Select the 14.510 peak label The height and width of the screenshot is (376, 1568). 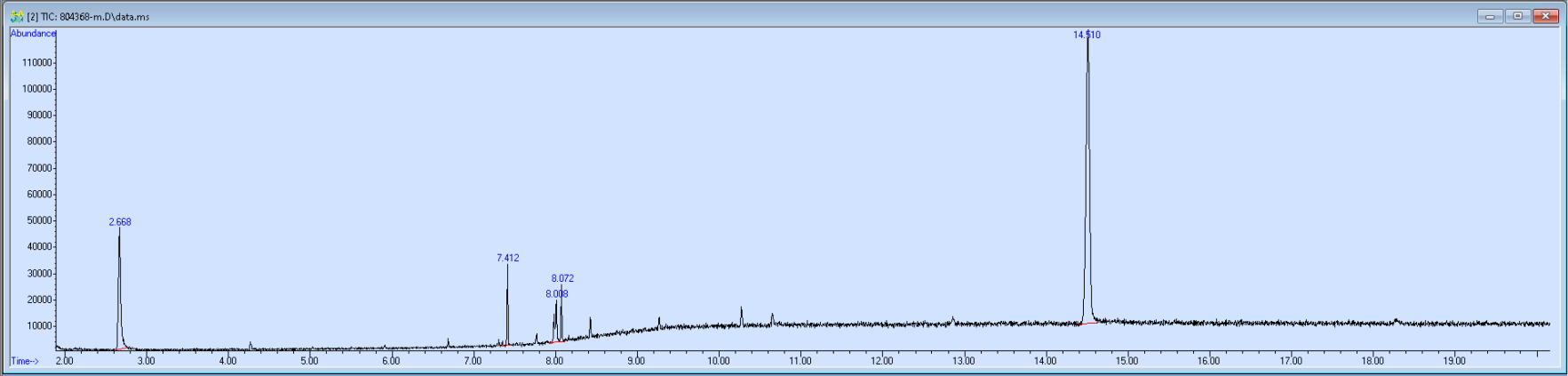pos(1086,35)
